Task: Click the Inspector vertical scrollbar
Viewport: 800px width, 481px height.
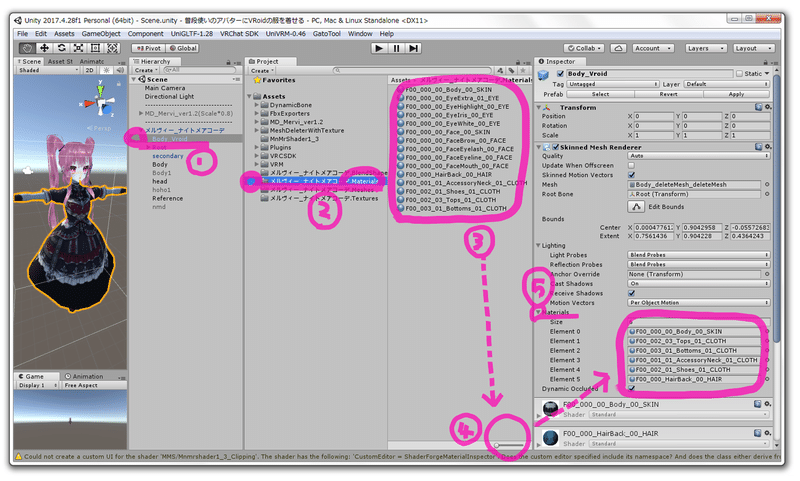Action: (777, 209)
